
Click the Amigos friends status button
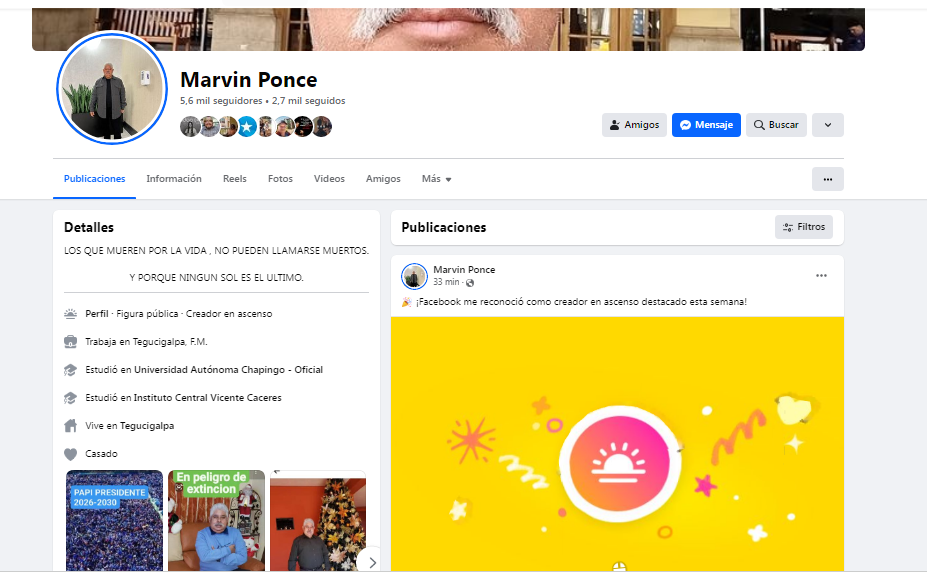(x=634, y=125)
